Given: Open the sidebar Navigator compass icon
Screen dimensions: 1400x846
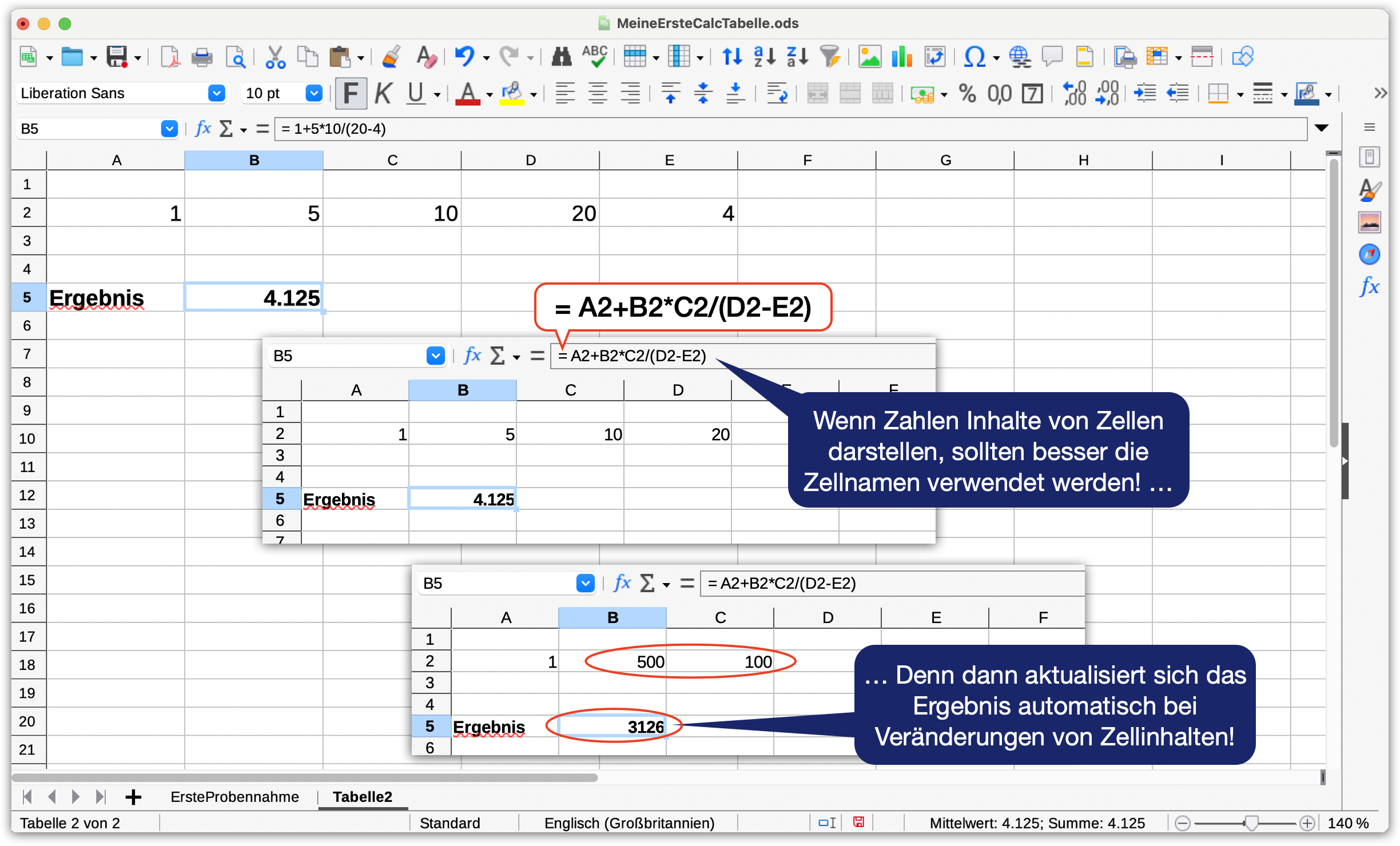Looking at the screenshot, I should [1369, 254].
